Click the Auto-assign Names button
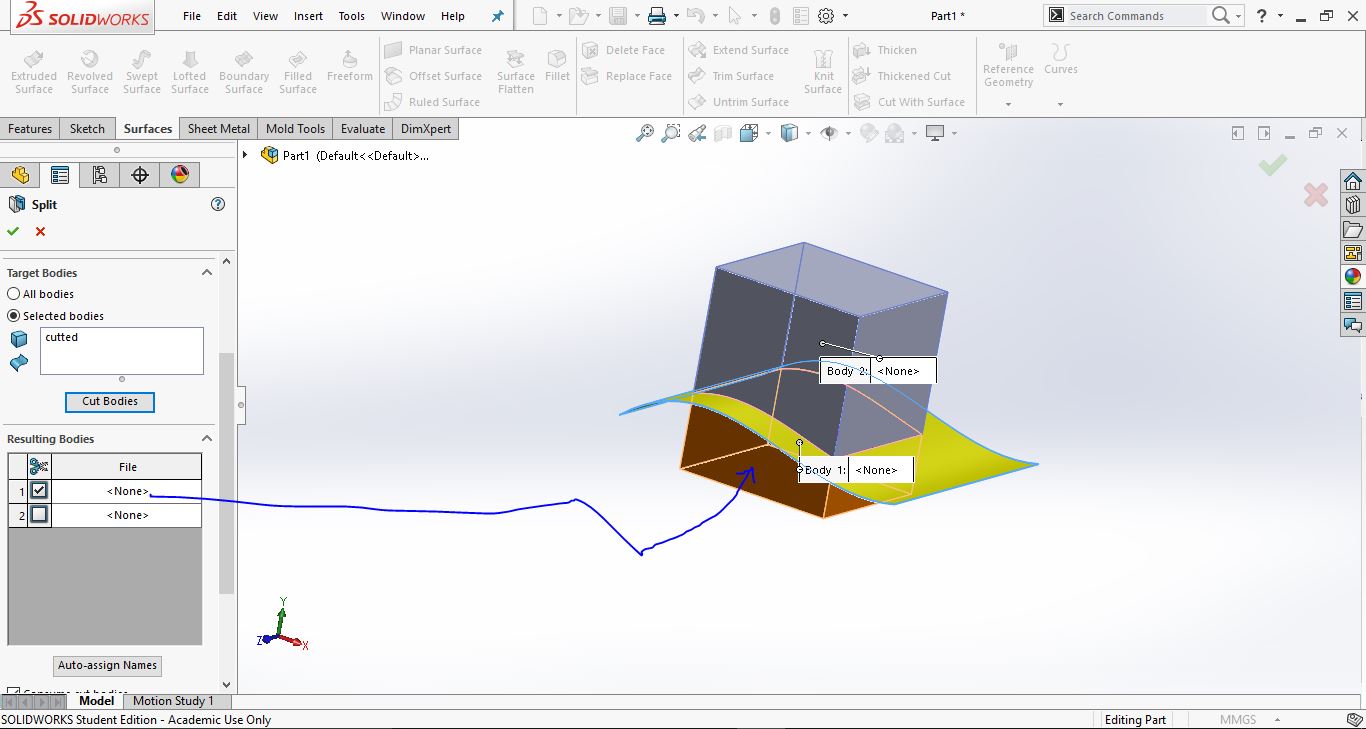 pos(108,665)
